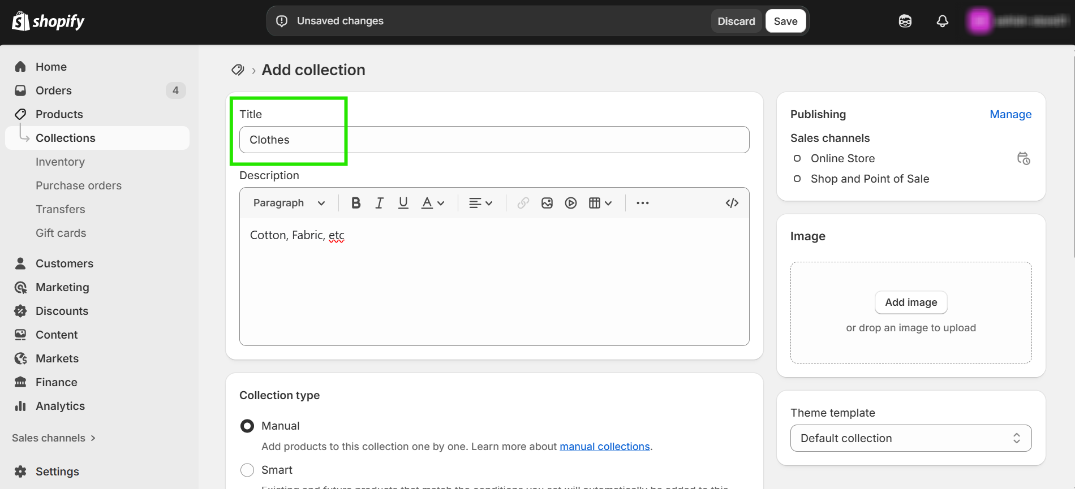Insert a video into the description

(x=571, y=203)
